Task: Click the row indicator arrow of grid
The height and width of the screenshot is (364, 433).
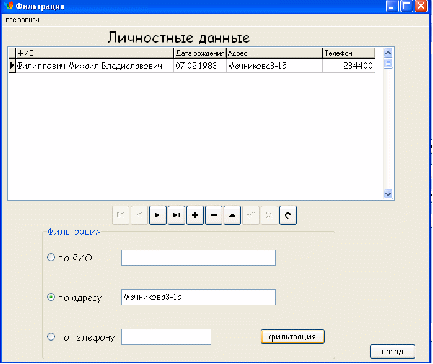Action: [x=12, y=66]
